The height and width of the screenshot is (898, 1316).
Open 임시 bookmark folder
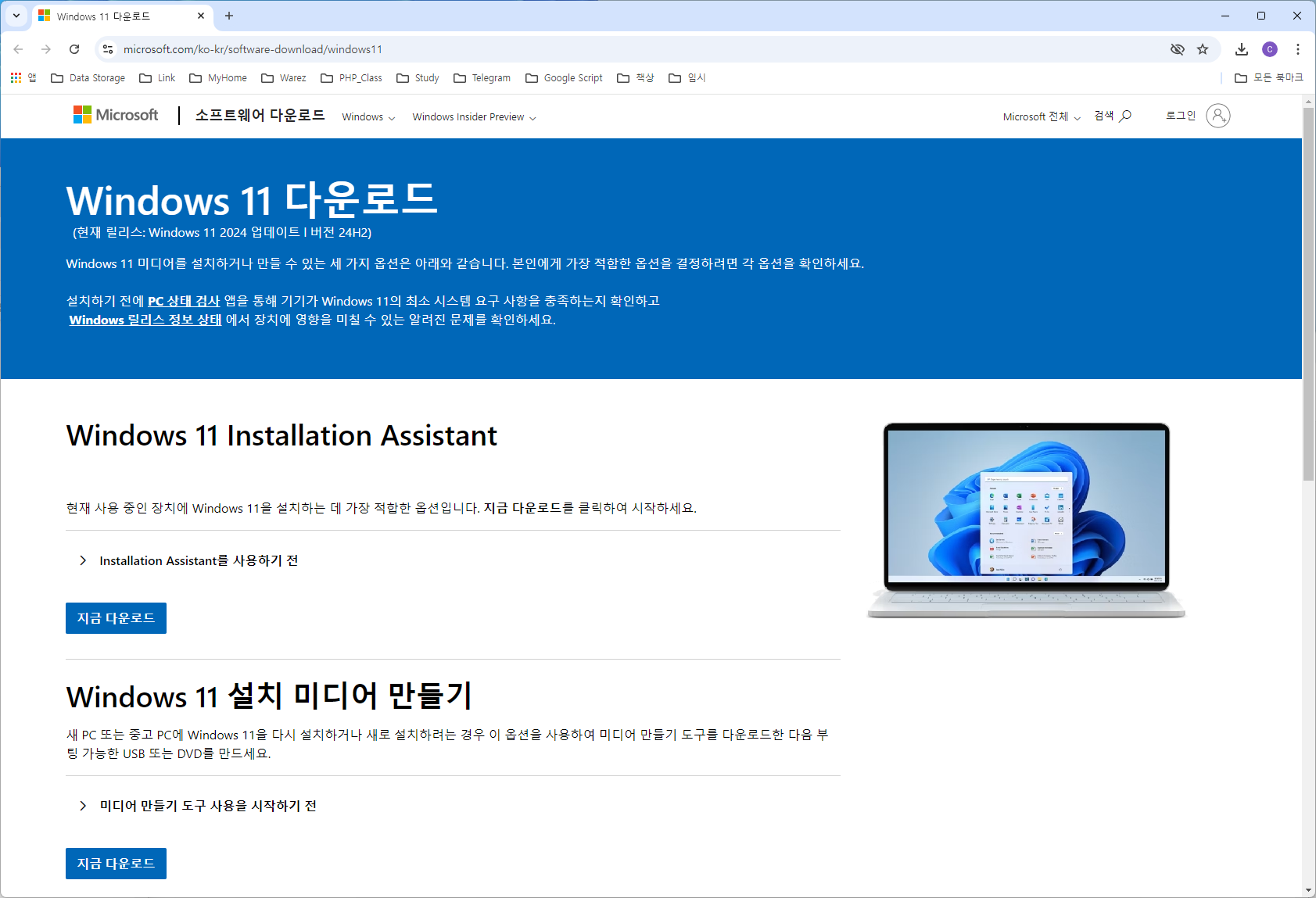click(x=687, y=77)
